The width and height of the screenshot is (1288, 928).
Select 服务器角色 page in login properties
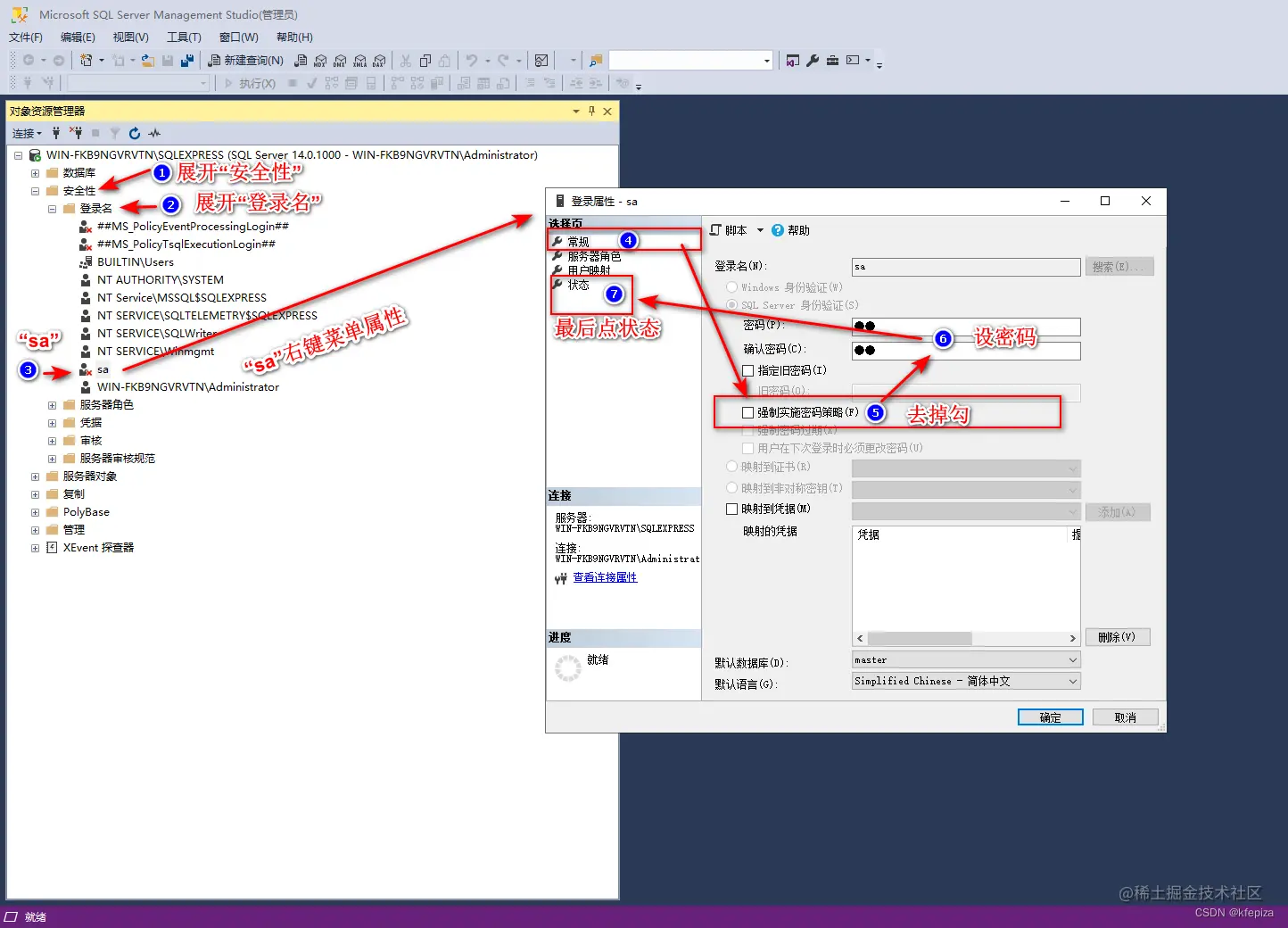click(x=594, y=256)
